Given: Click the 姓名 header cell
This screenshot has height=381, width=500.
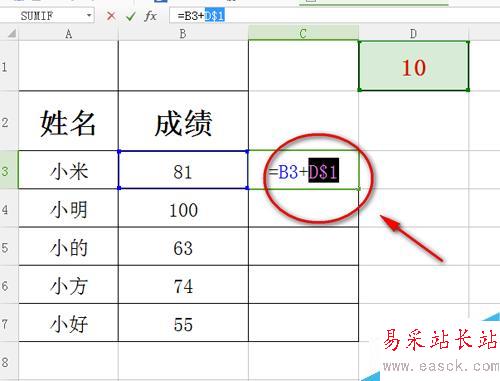Looking at the screenshot, I should [x=68, y=121].
